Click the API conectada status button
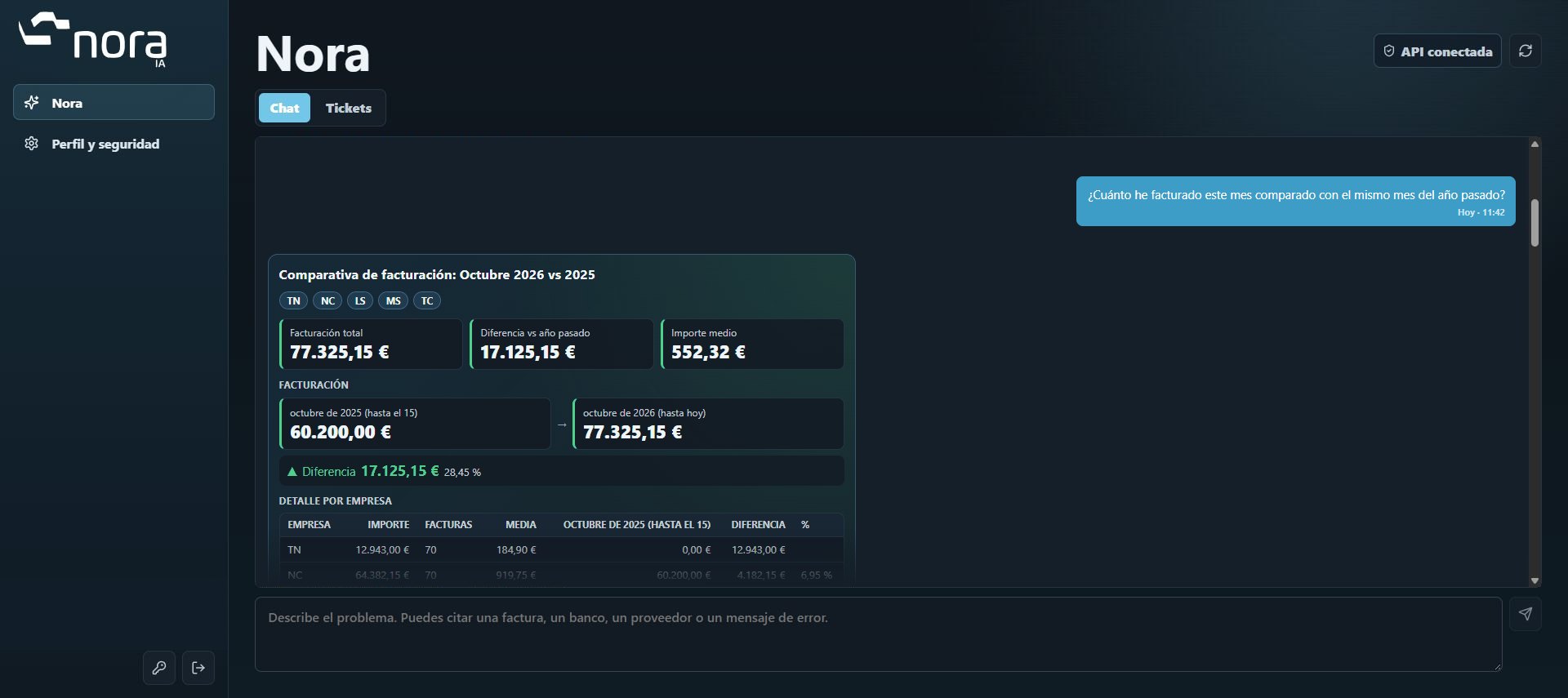The image size is (1568, 698). pyautogui.click(x=1437, y=51)
